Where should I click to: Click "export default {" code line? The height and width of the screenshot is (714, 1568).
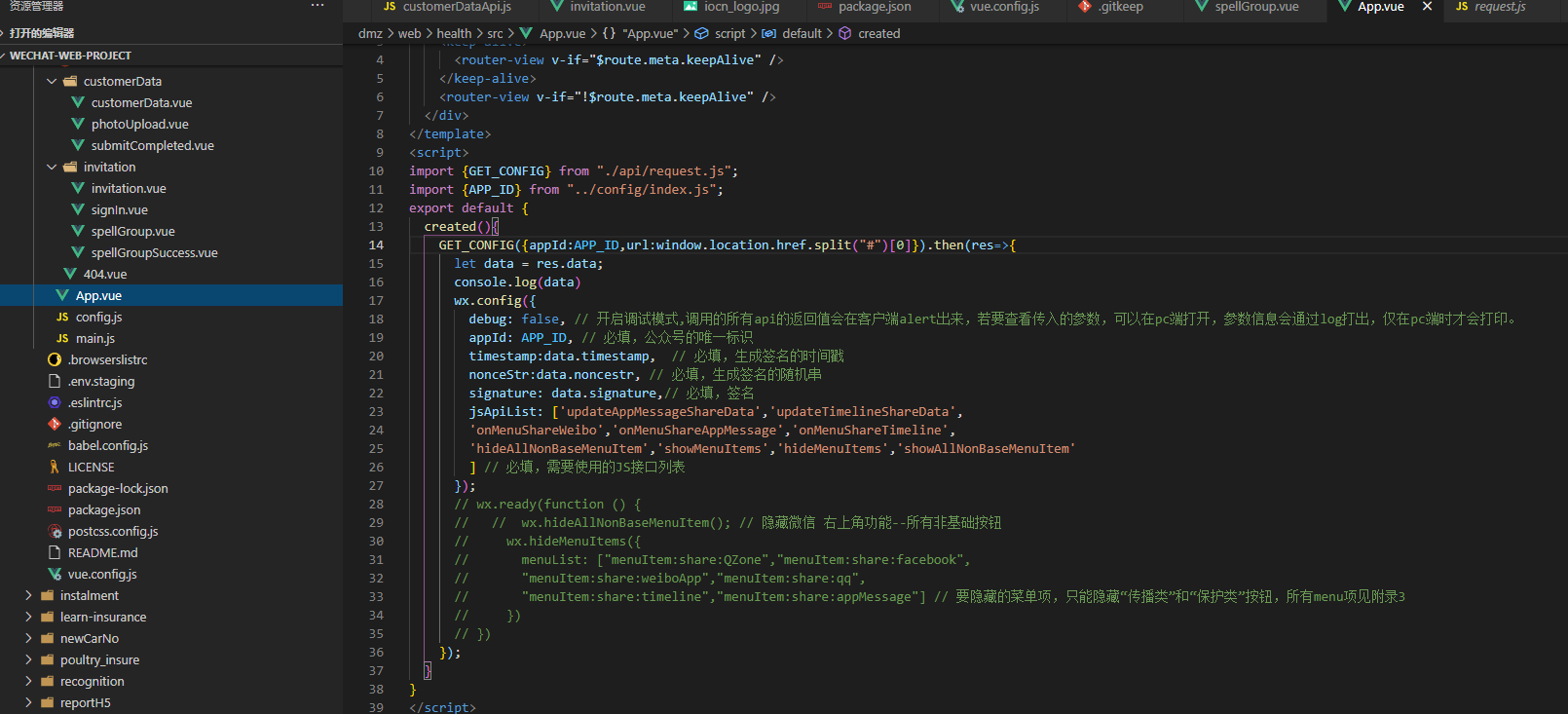click(x=468, y=207)
